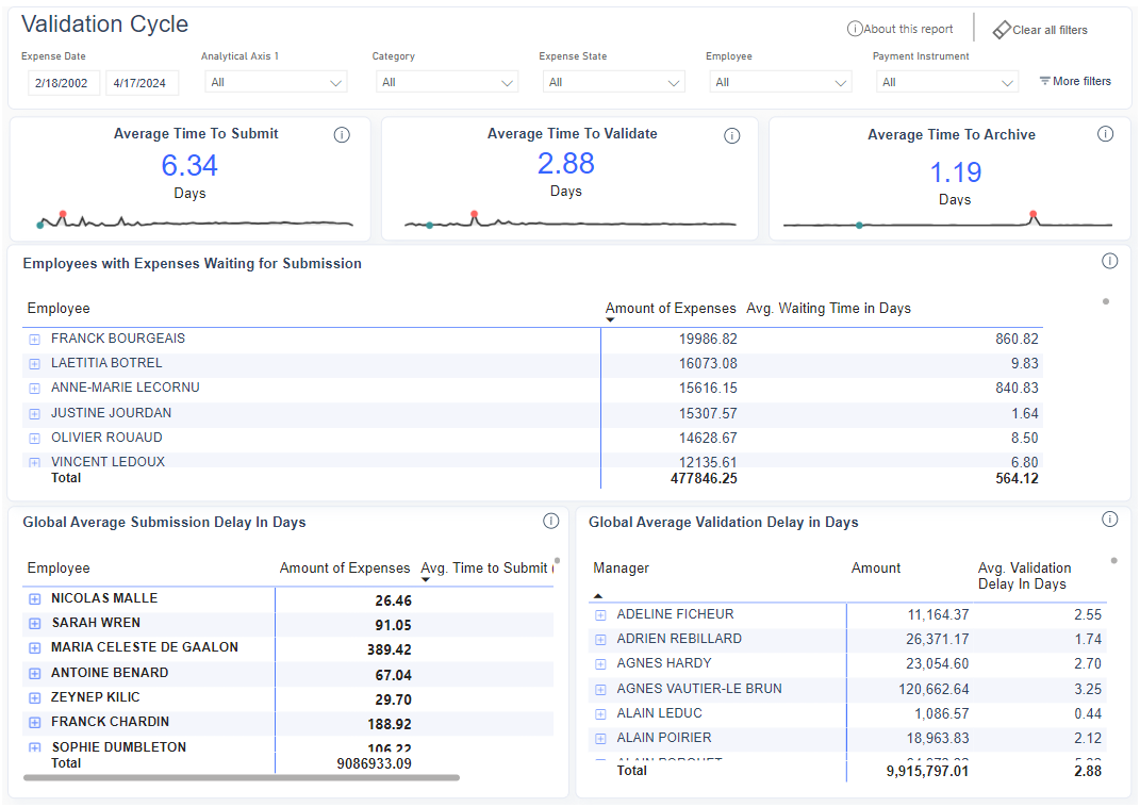Image resolution: width=1140 pixels, height=807 pixels.
Task: Sort by Avg. Validation Delay In Days column
Action: pos(1023,576)
